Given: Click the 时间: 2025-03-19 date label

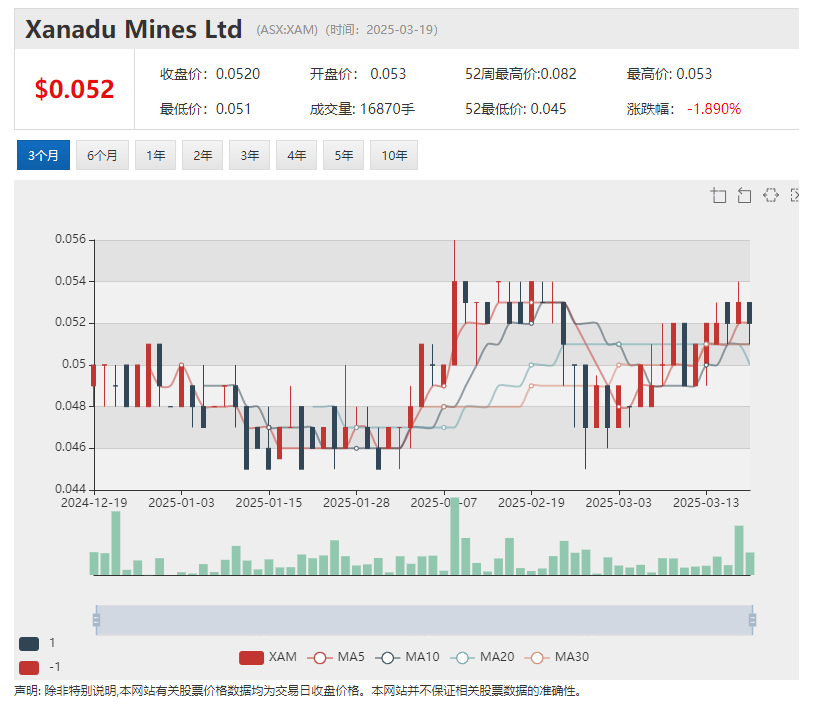Looking at the screenshot, I should tap(381, 30).
